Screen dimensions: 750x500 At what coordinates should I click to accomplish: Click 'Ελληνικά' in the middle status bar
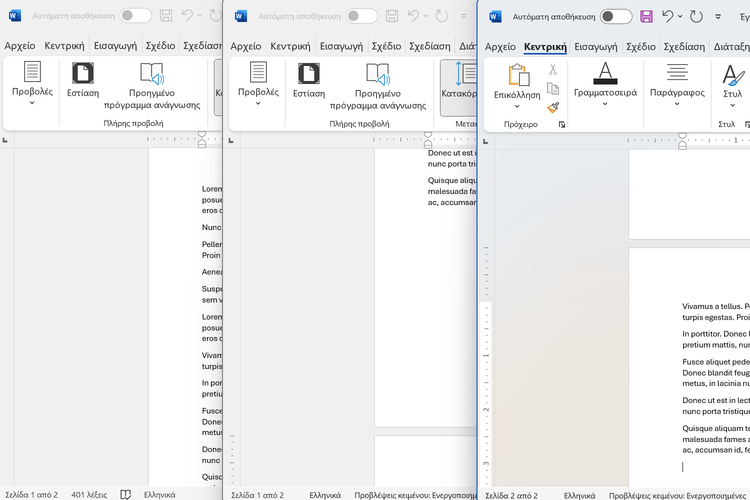click(325, 495)
